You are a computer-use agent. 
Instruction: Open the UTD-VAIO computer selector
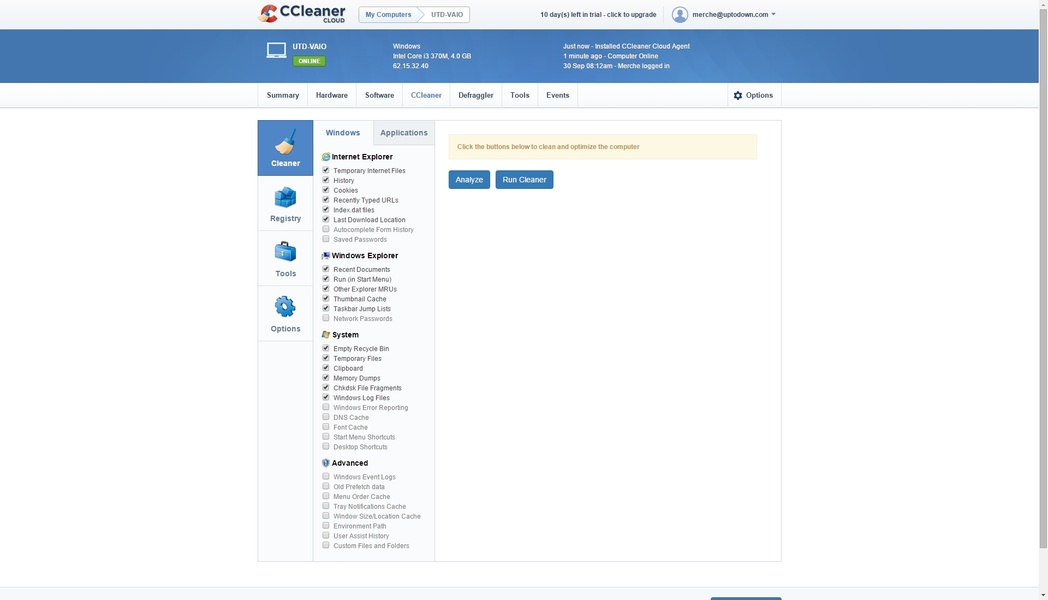[x=445, y=14]
